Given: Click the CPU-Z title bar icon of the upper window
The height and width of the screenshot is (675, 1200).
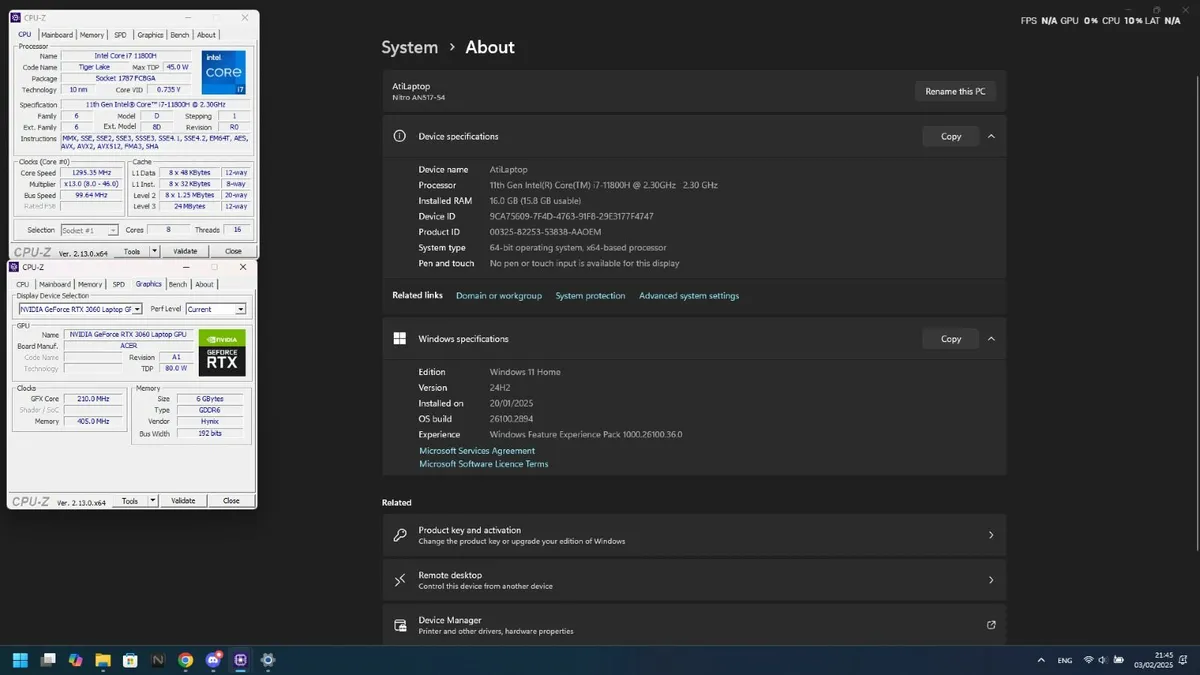Looking at the screenshot, I should 14,18.
